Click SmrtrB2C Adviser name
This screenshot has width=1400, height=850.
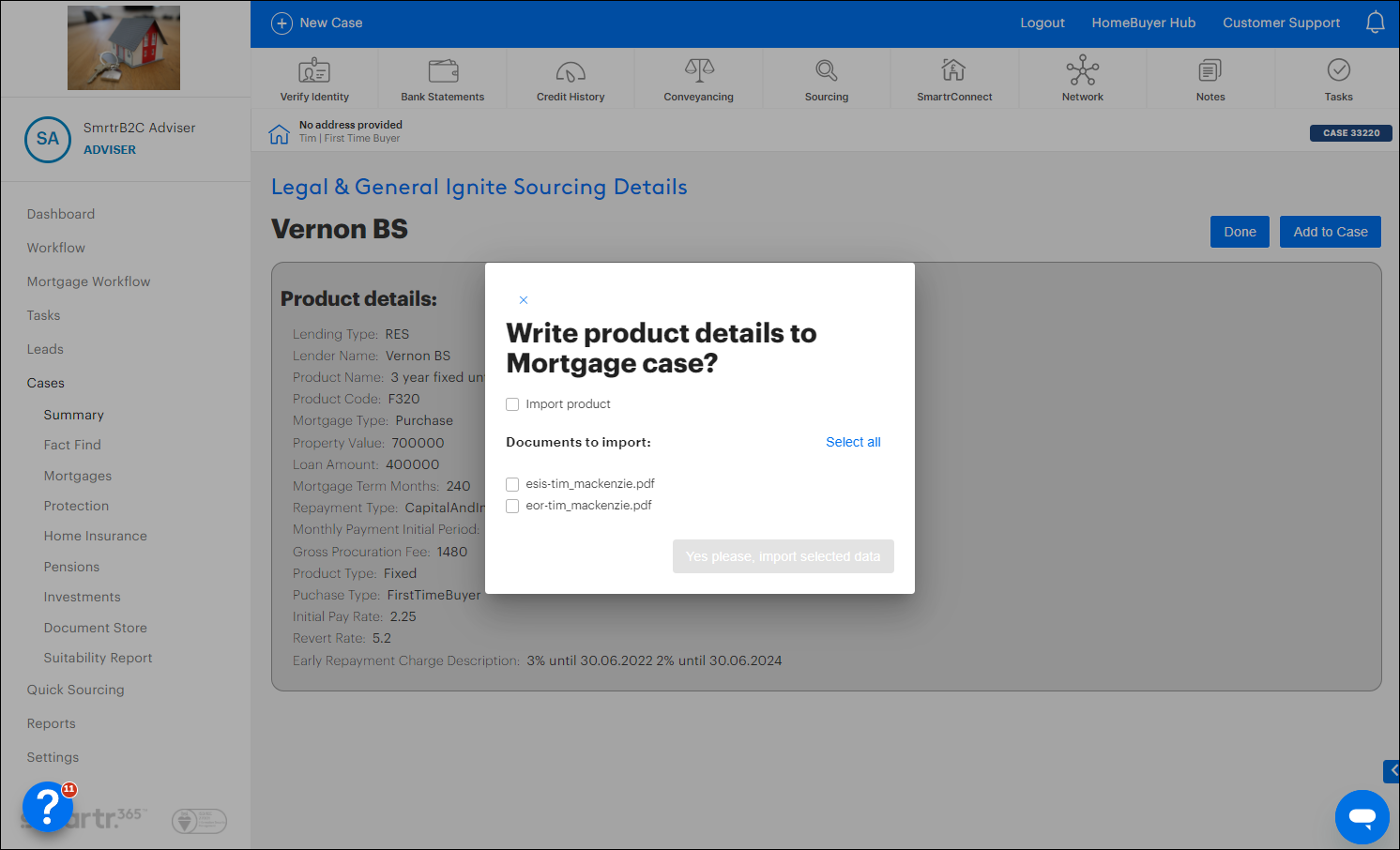(x=140, y=128)
